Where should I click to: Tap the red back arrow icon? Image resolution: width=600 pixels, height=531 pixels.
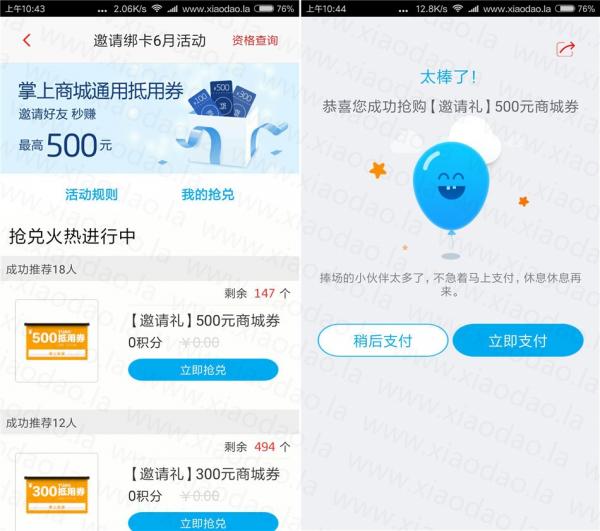pyautogui.click(x=27, y=40)
